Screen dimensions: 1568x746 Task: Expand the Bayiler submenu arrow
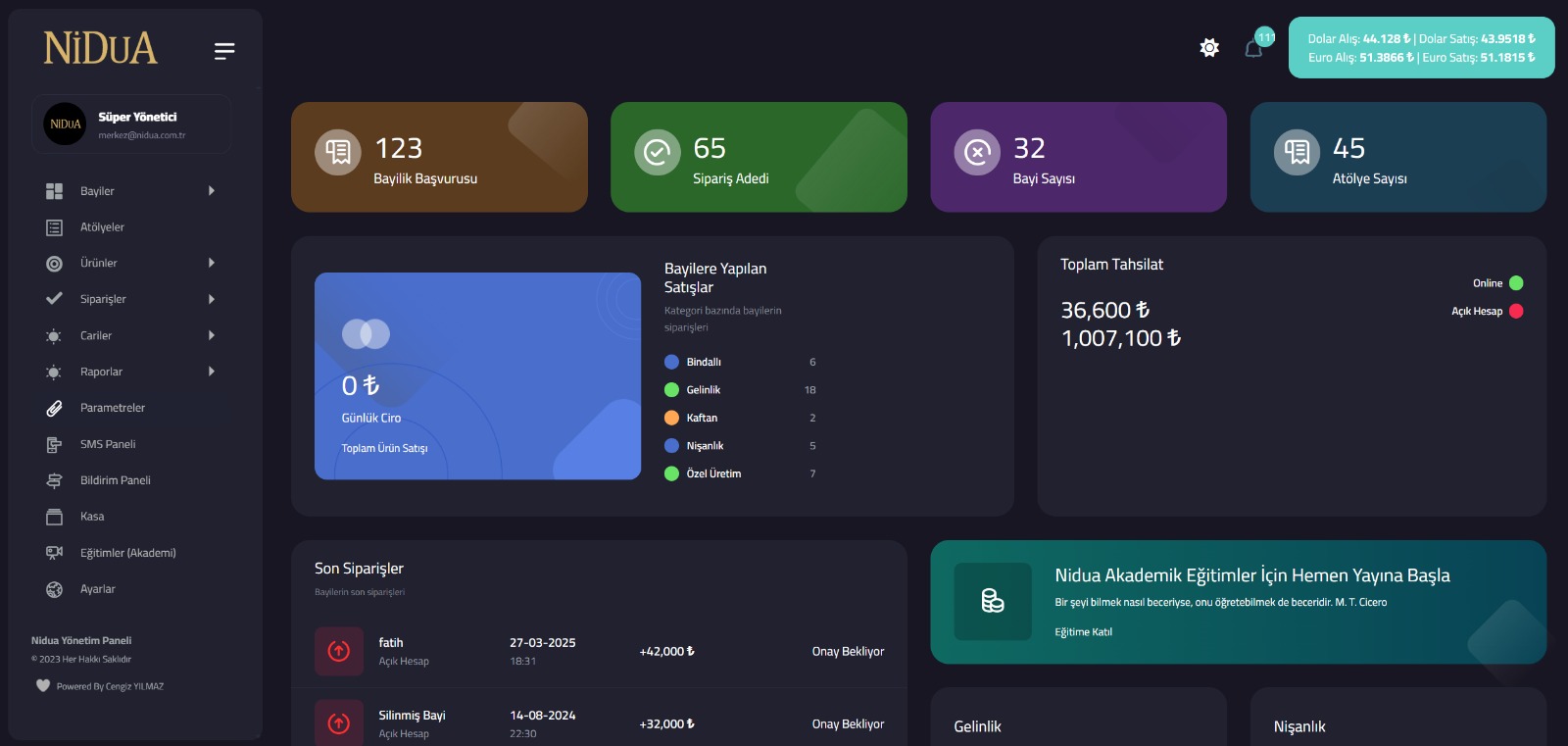click(x=211, y=191)
